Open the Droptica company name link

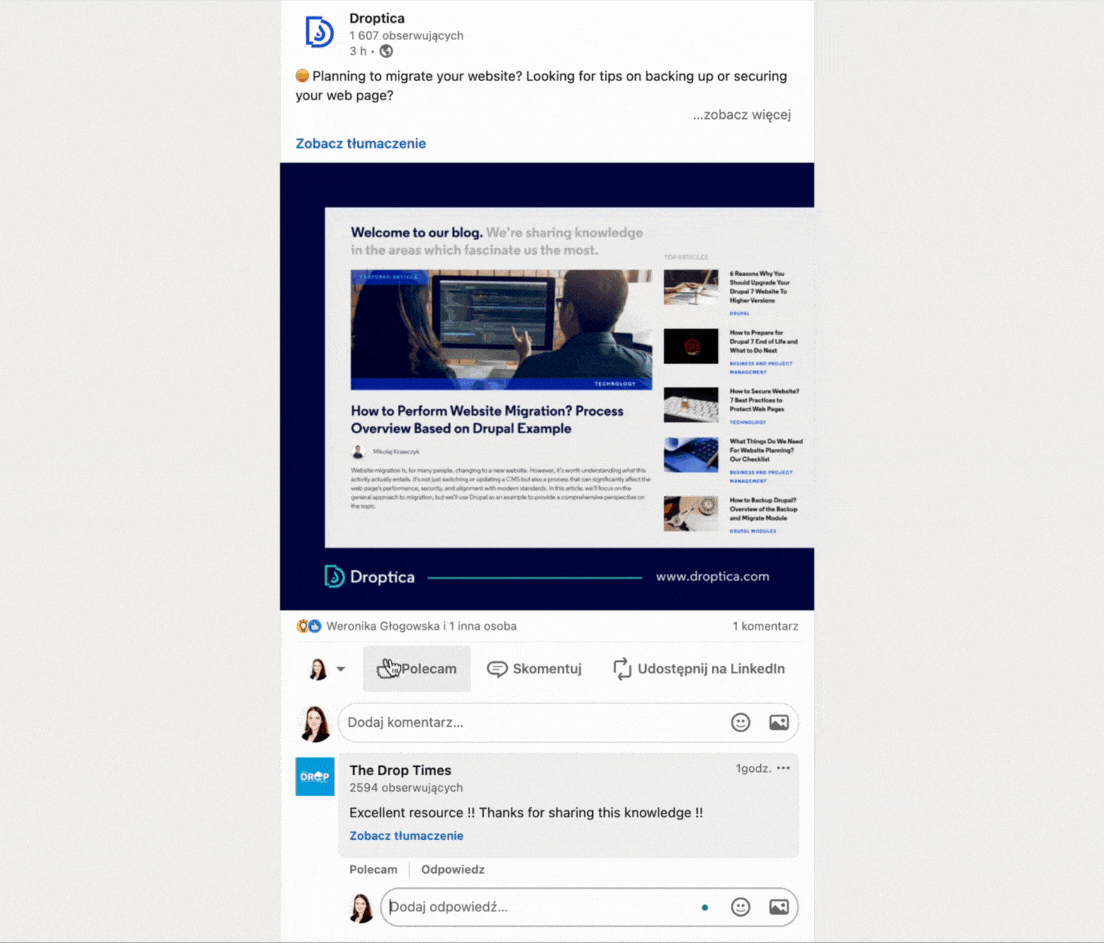pyautogui.click(x=377, y=18)
